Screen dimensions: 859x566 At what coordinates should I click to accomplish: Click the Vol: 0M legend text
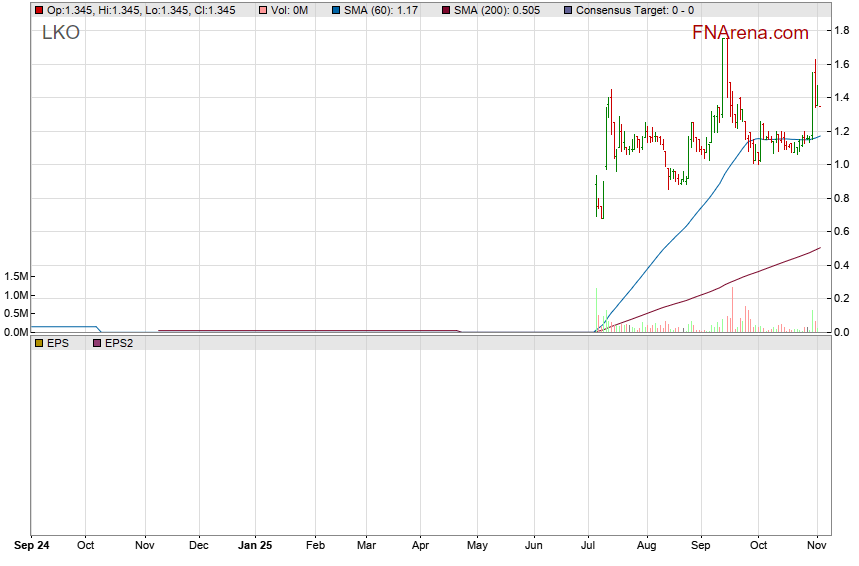(x=290, y=10)
